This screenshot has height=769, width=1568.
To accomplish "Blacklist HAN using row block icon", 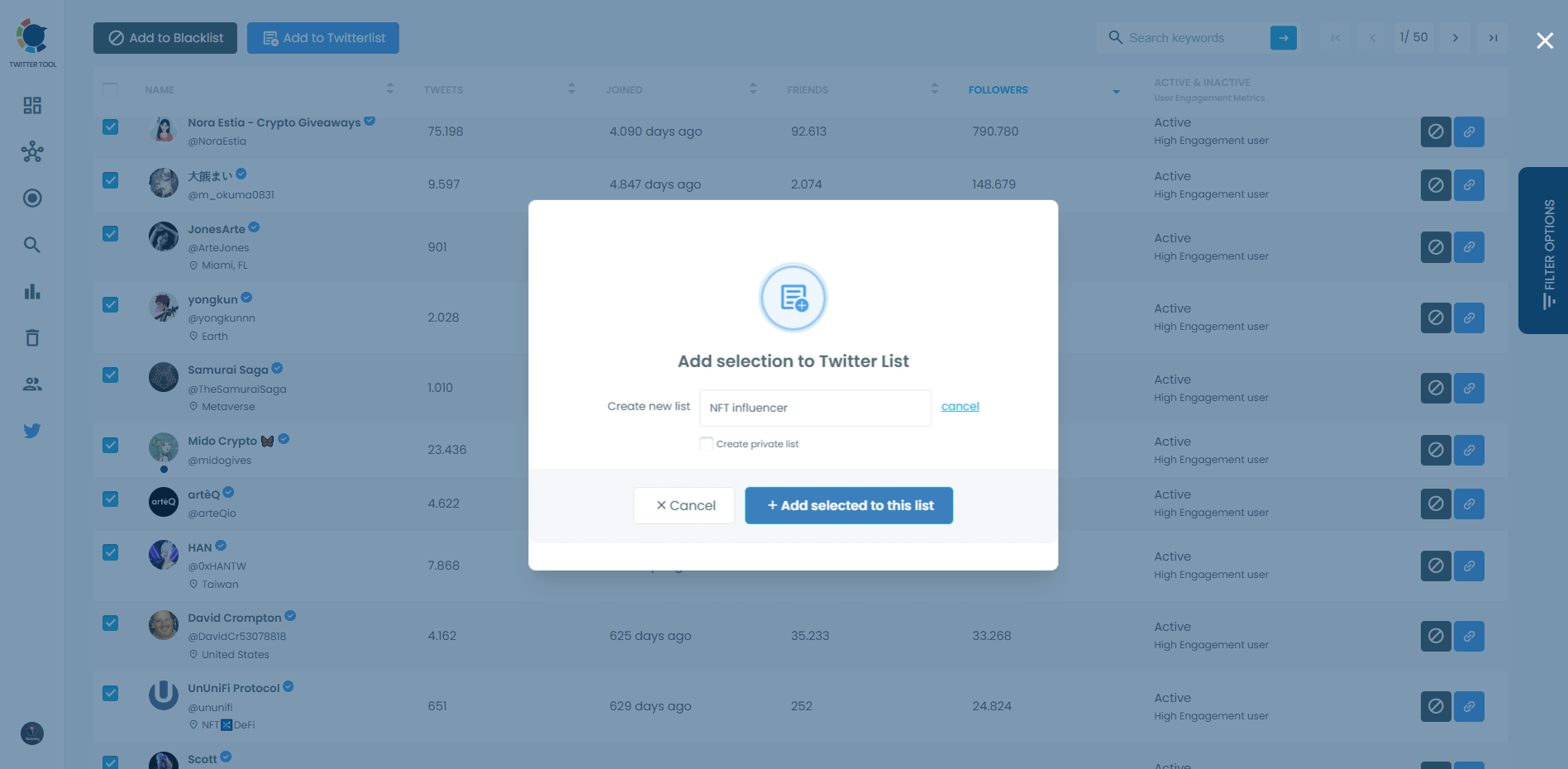I will pyautogui.click(x=1436, y=566).
